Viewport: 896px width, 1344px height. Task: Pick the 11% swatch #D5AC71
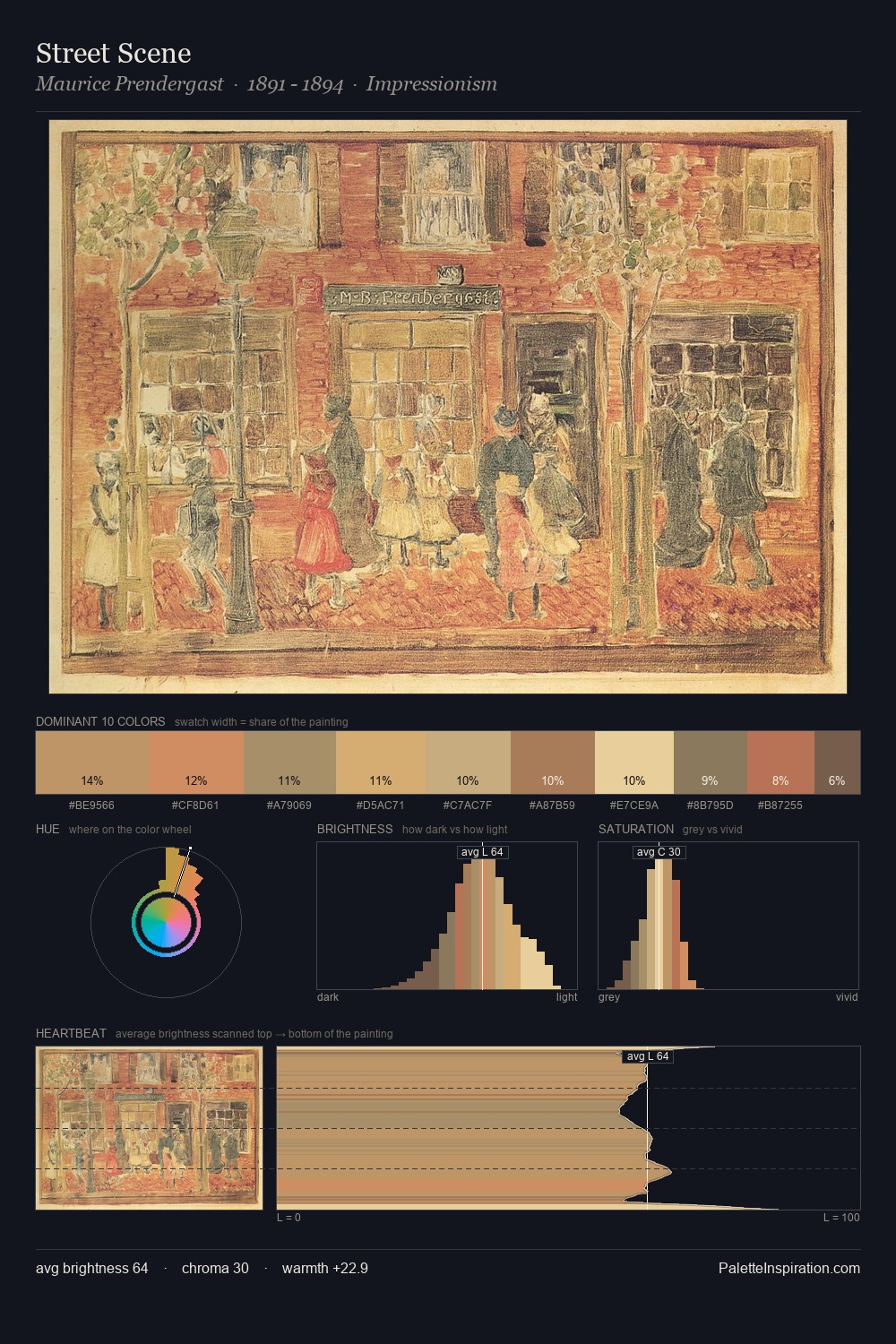pyautogui.click(x=381, y=762)
